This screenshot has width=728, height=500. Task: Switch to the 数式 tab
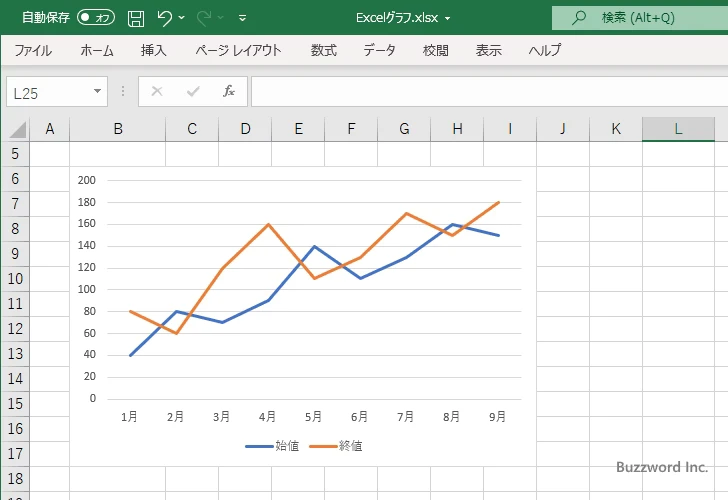(x=324, y=50)
